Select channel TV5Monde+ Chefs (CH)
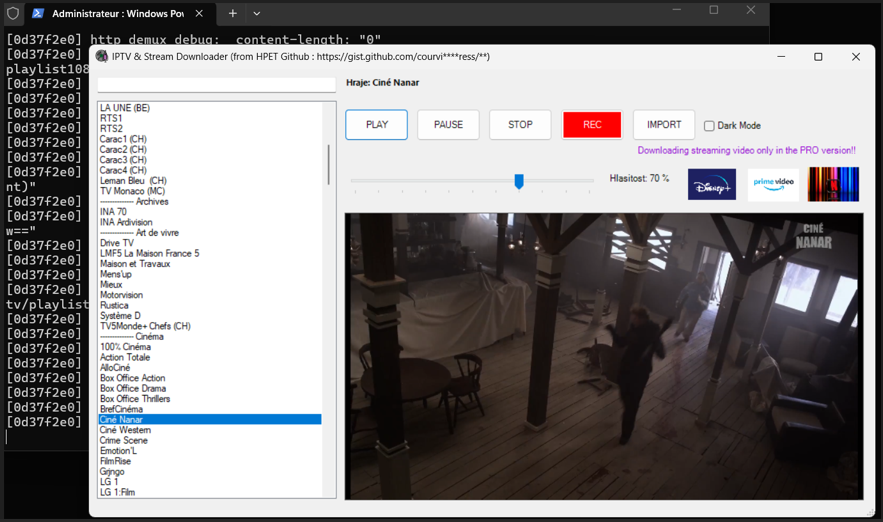The height and width of the screenshot is (522, 883). (211, 326)
